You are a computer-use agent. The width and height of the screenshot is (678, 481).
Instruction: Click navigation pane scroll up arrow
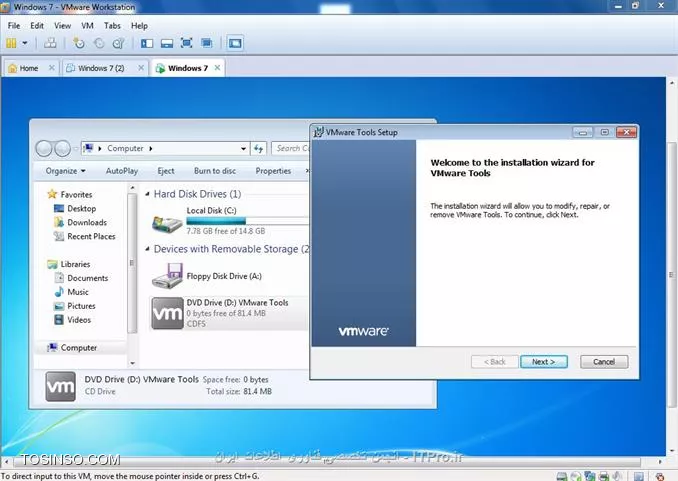[x=132, y=188]
